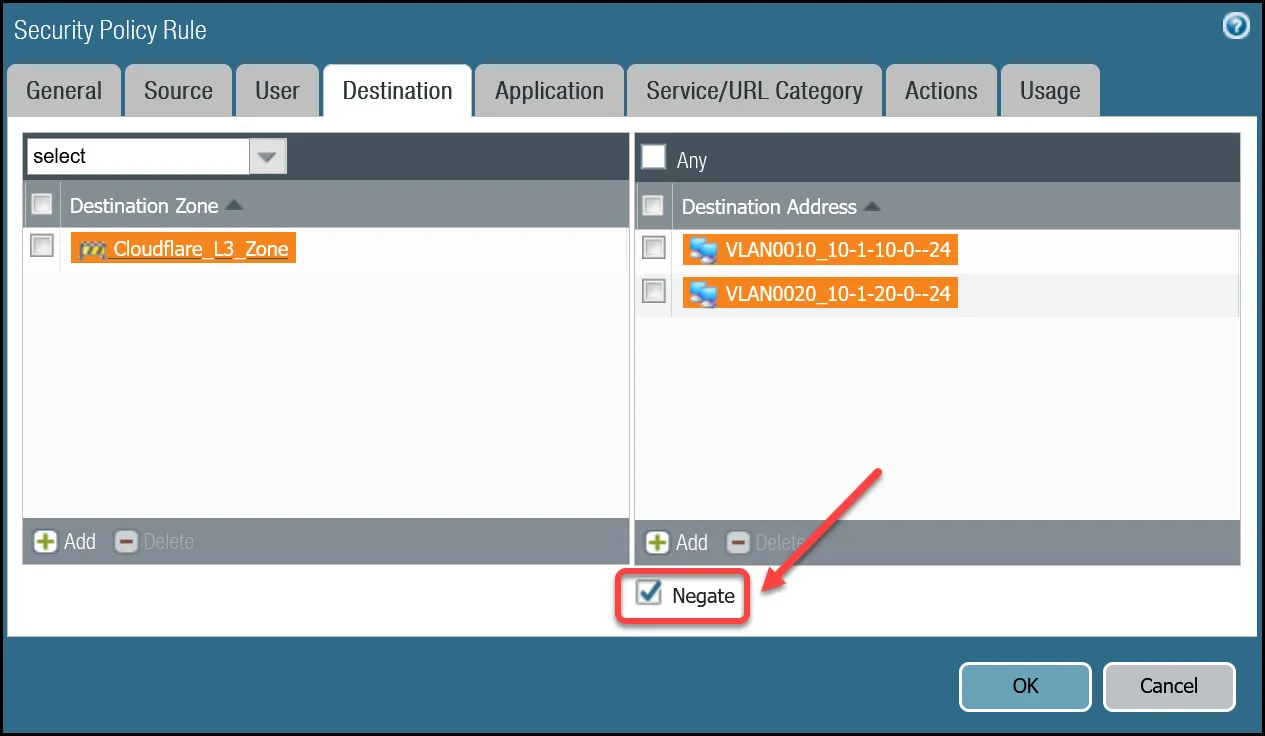This screenshot has height=736, width=1265.
Task: Select the checkbox next to Cloudflare_L3_Zone
Action: tap(41, 245)
